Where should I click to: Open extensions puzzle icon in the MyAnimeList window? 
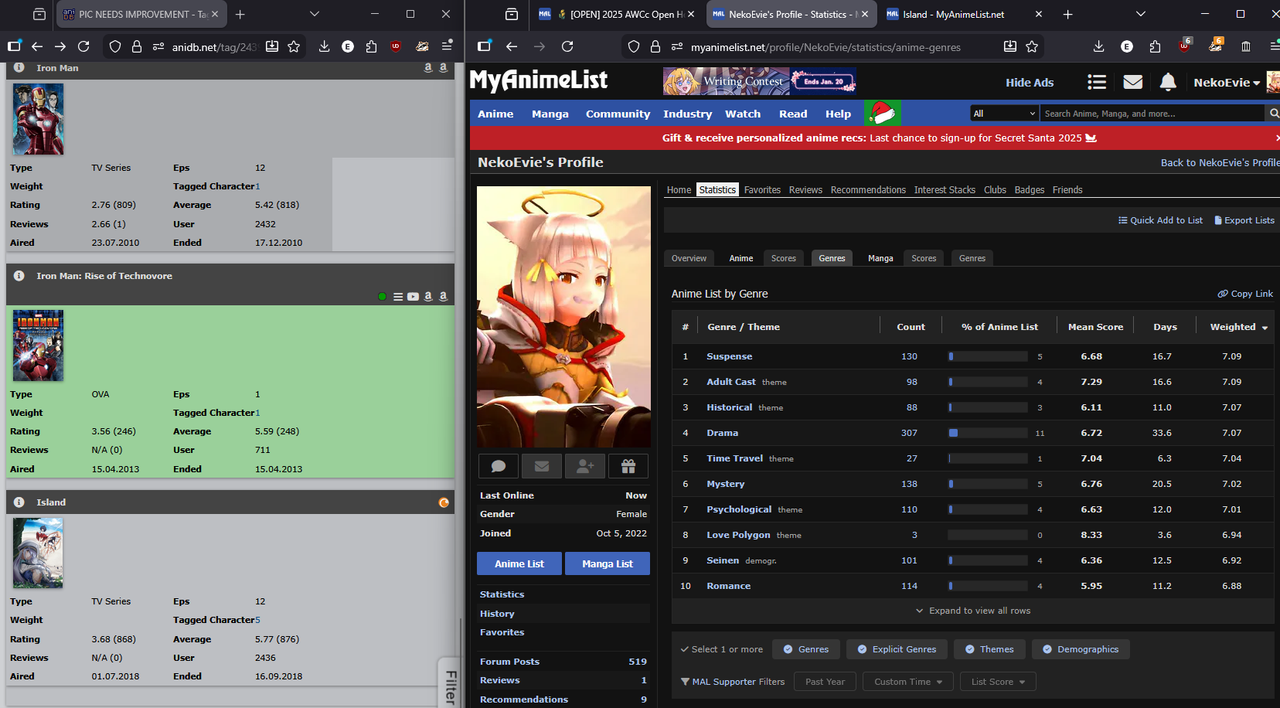click(1155, 46)
